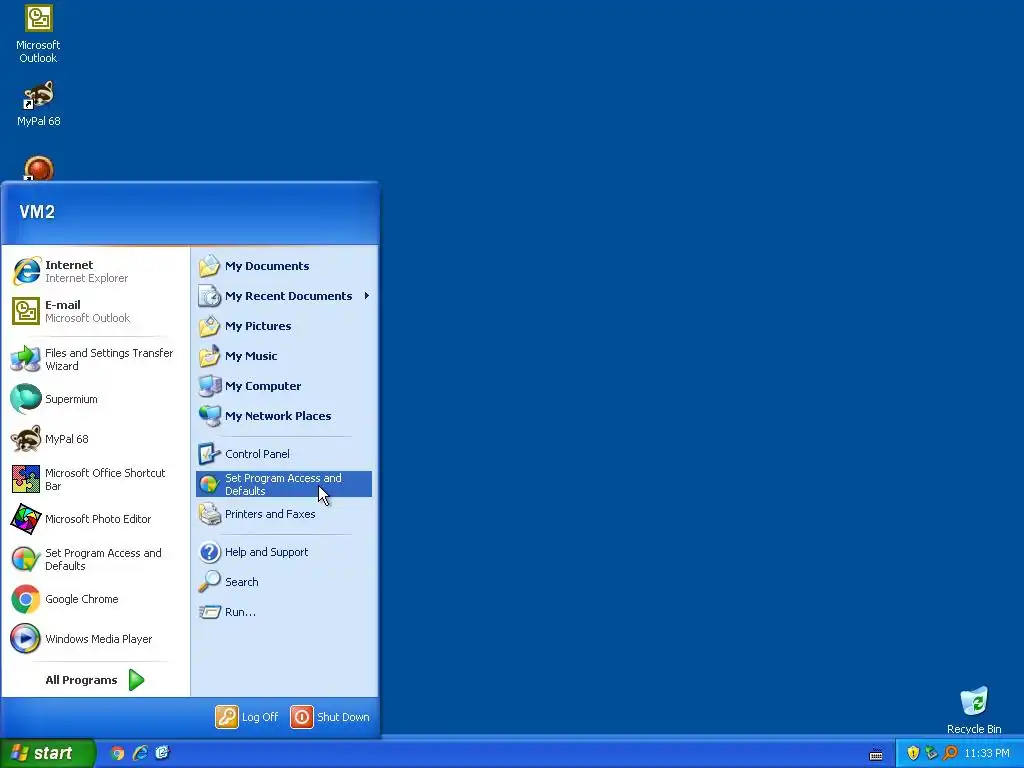Select Microsoft Outlook desktop icon
This screenshot has height=768, width=1024.
pyautogui.click(x=38, y=34)
